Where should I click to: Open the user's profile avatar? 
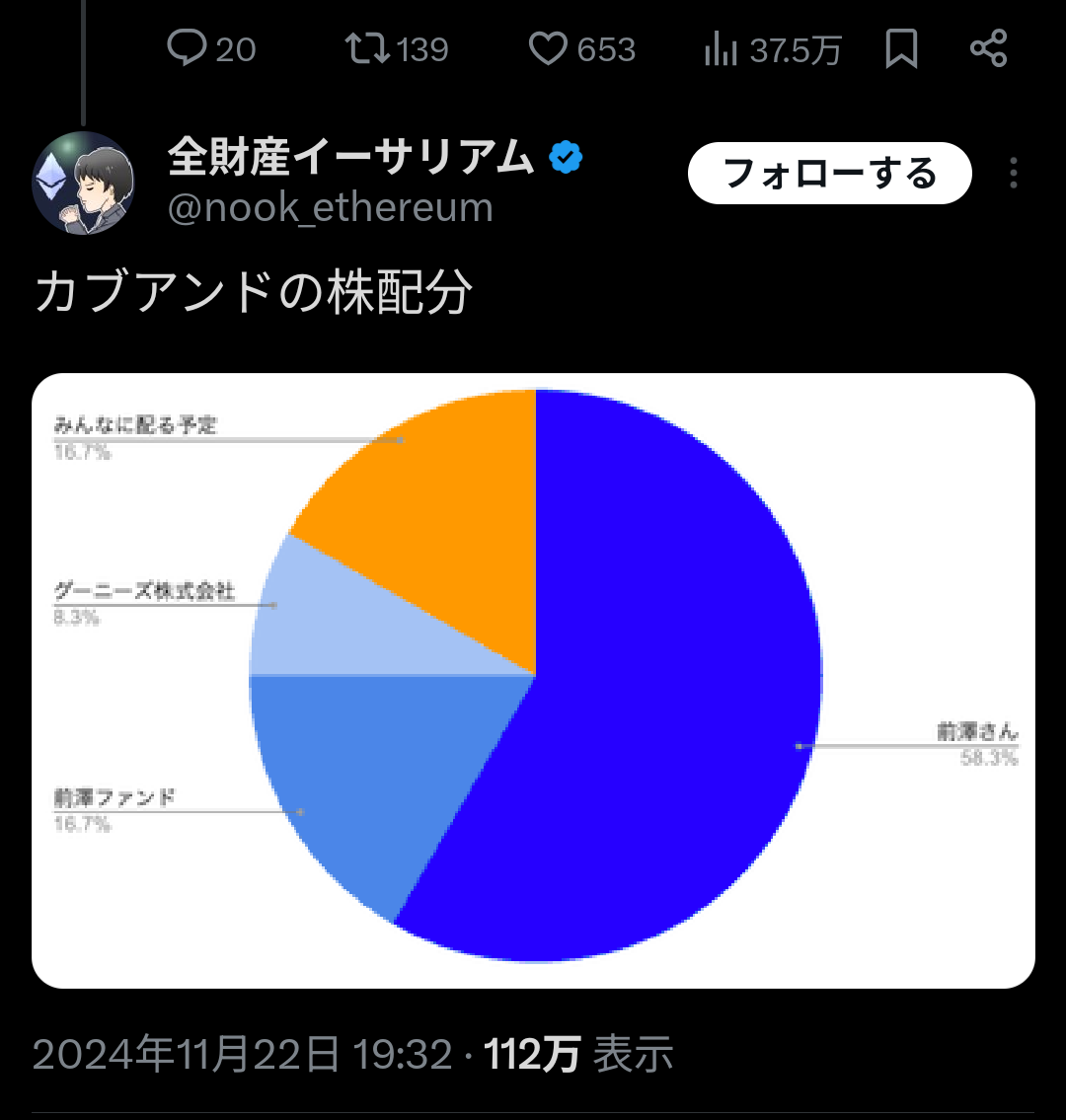[84, 184]
